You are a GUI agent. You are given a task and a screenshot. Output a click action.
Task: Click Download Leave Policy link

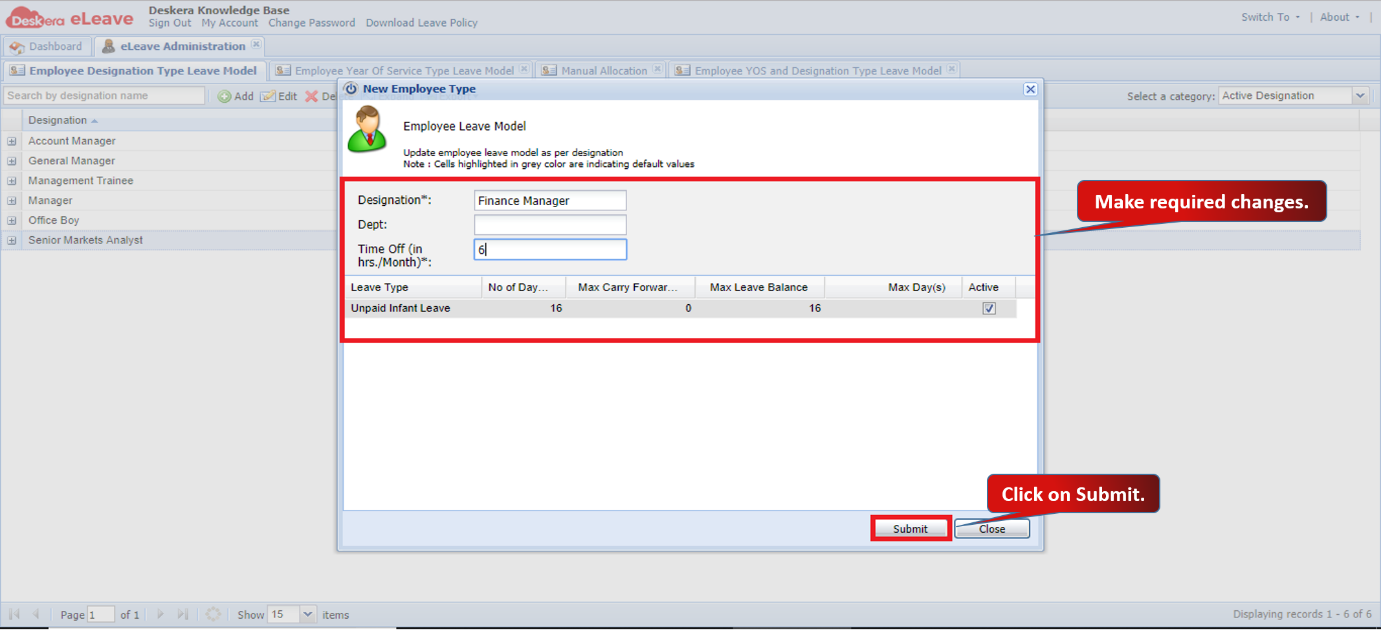point(422,23)
